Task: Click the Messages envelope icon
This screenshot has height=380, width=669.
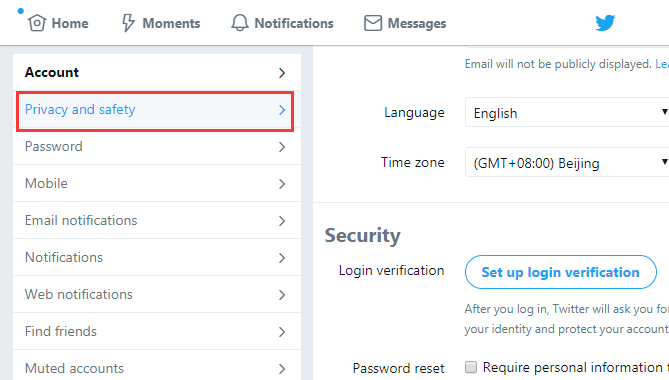Action: (373, 23)
